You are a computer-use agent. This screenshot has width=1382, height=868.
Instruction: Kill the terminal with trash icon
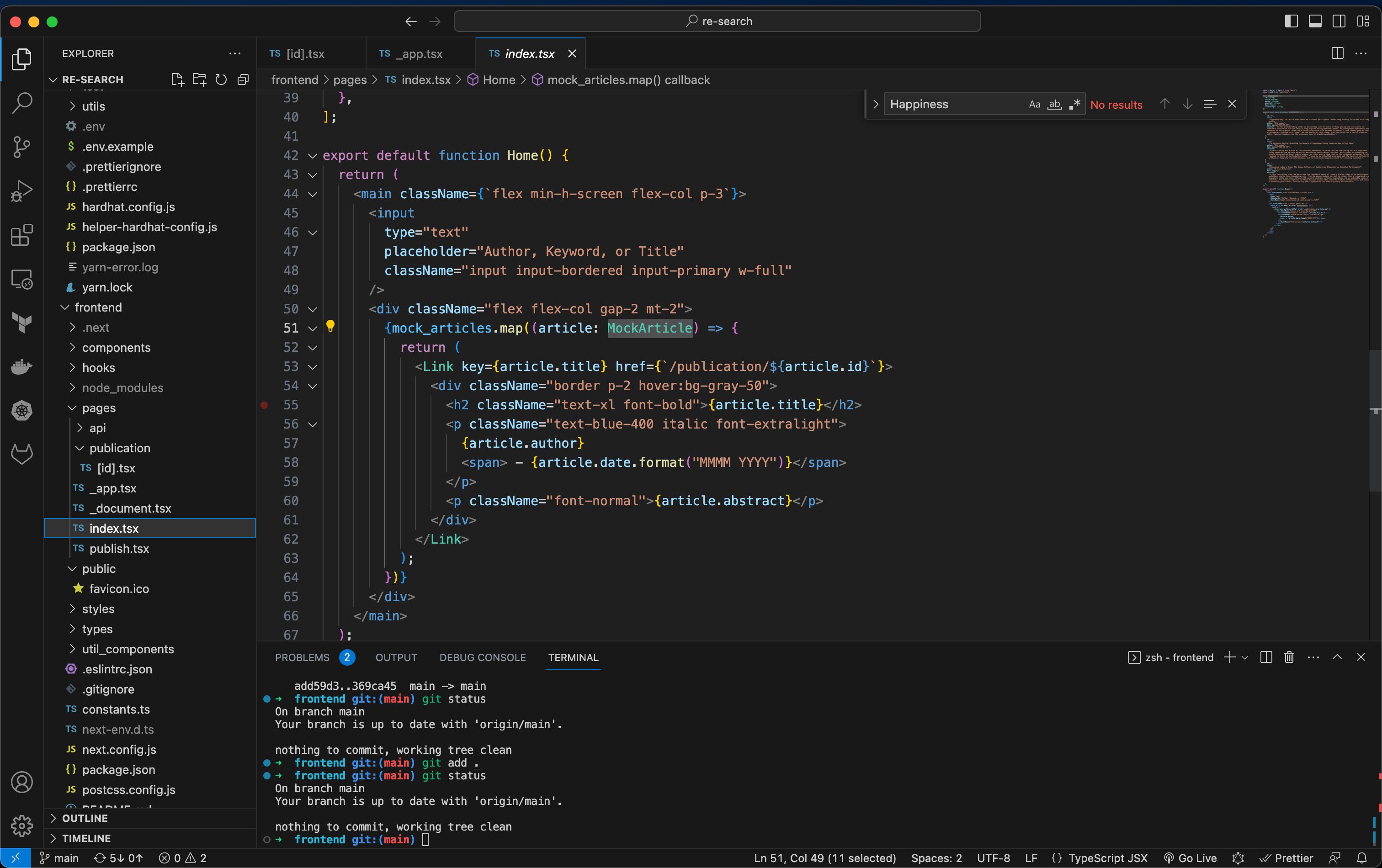(1289, 657)
